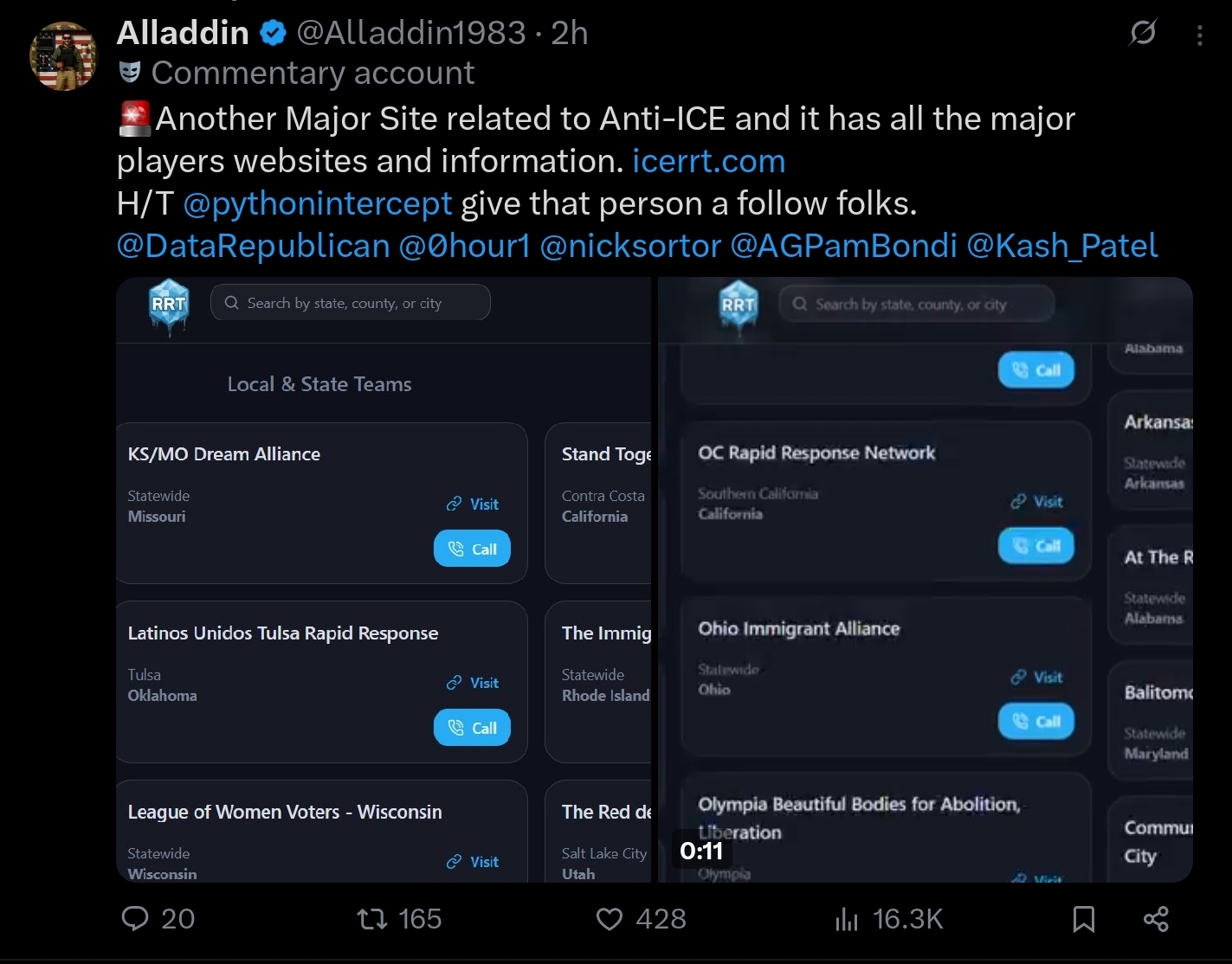The image size is (1232, 964).
Task: Click Visit for Latinos Unidos Tulsa
Action: click(x=473, y=683)
